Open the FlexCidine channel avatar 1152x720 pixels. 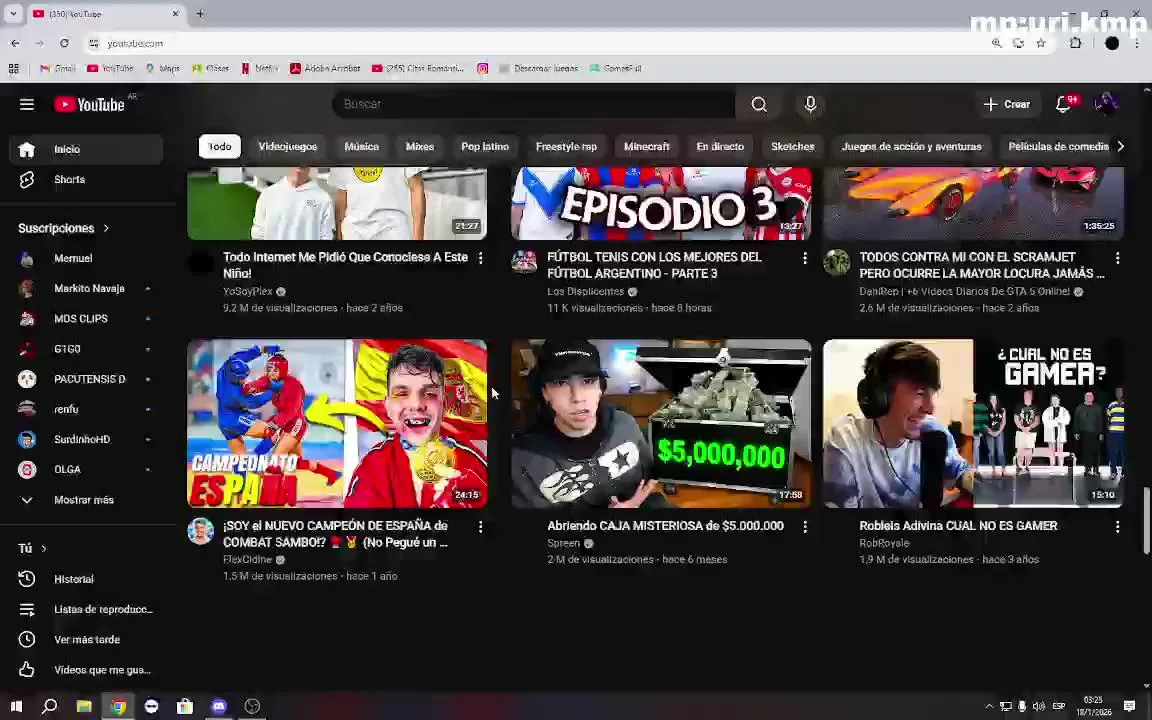click(x=201, y=530)
